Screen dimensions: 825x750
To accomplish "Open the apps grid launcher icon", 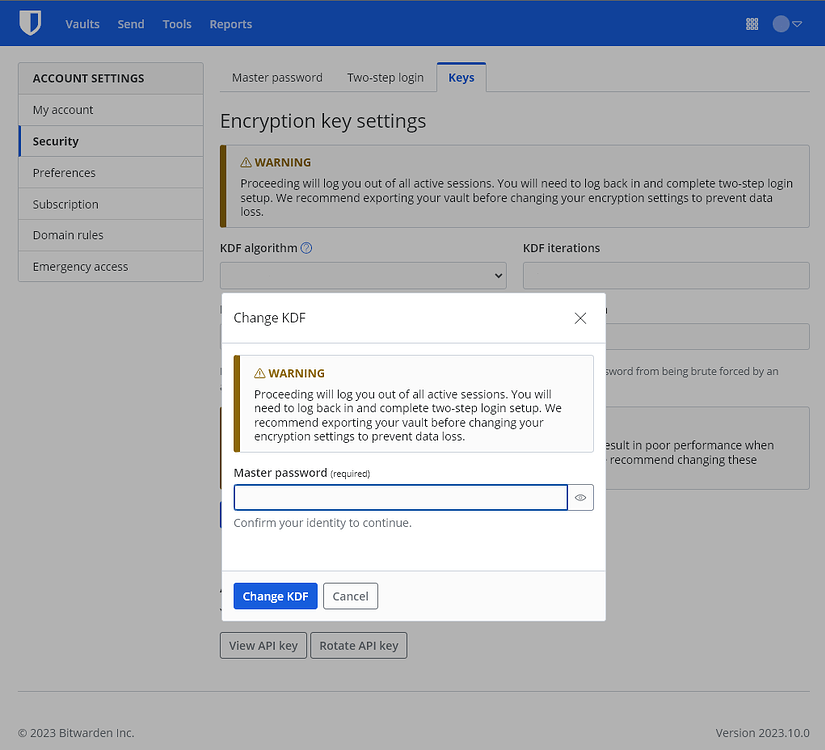I will (751, 23).
